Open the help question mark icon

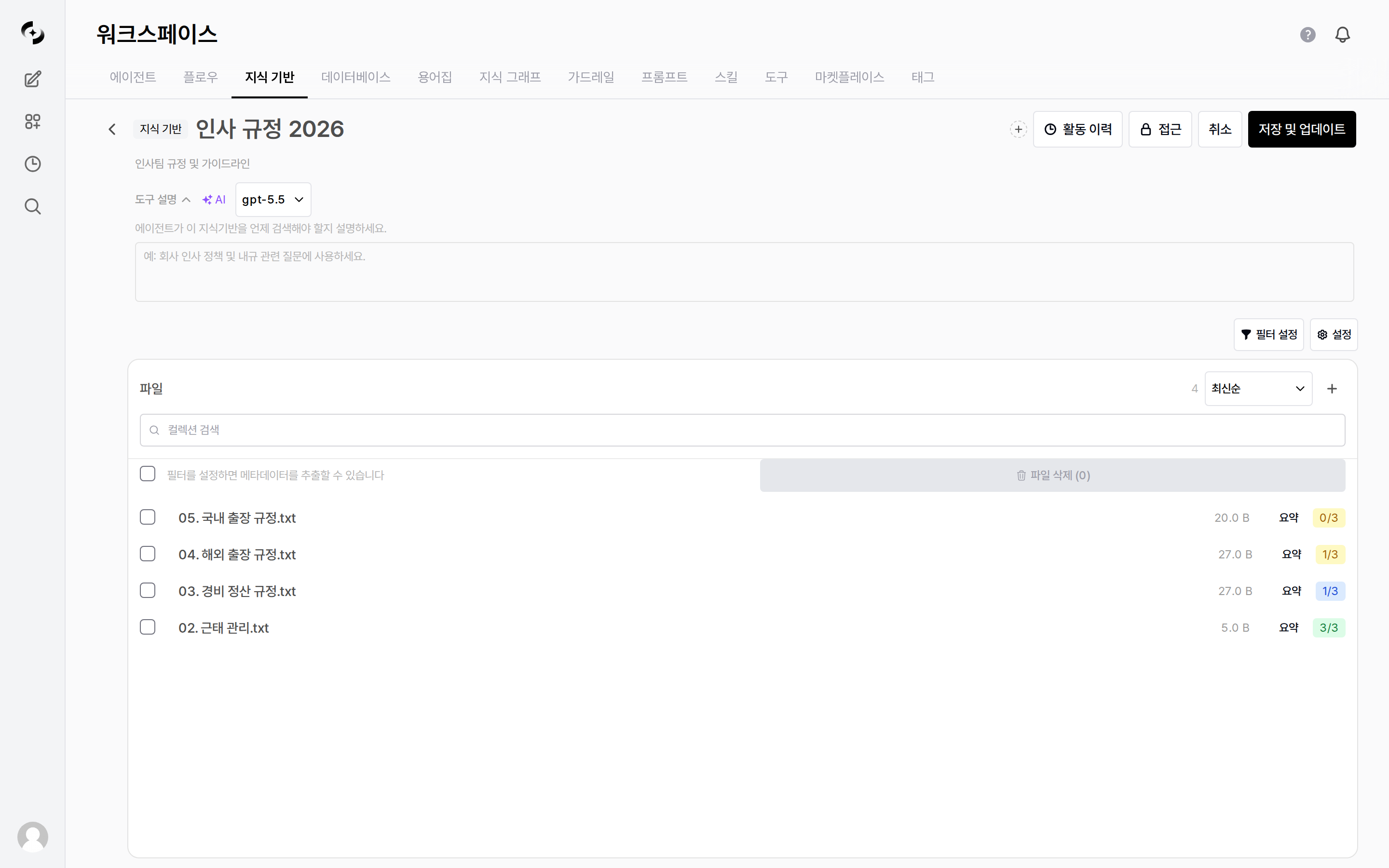[1307, 34]
